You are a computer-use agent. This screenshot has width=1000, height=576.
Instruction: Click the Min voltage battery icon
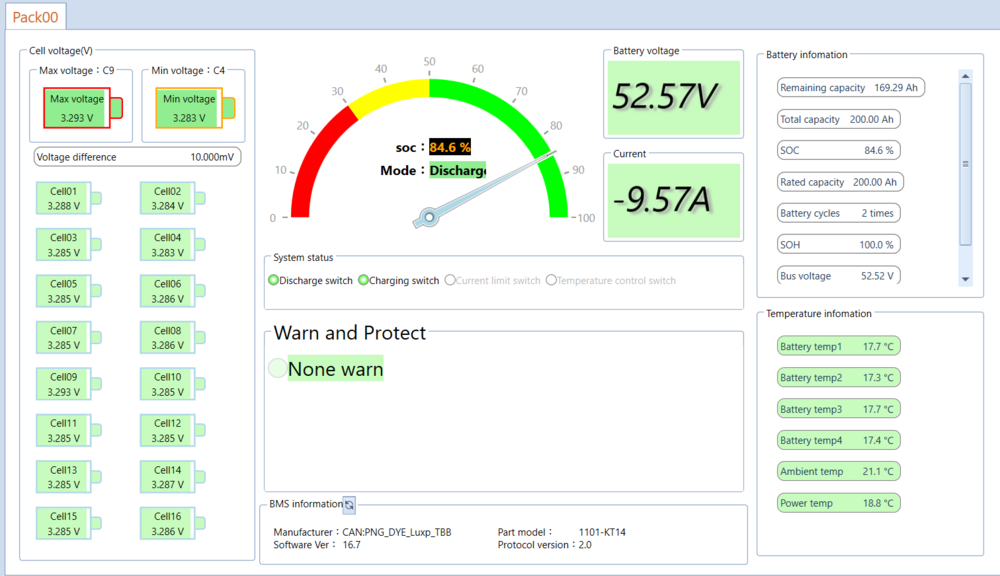pos(195,108)
